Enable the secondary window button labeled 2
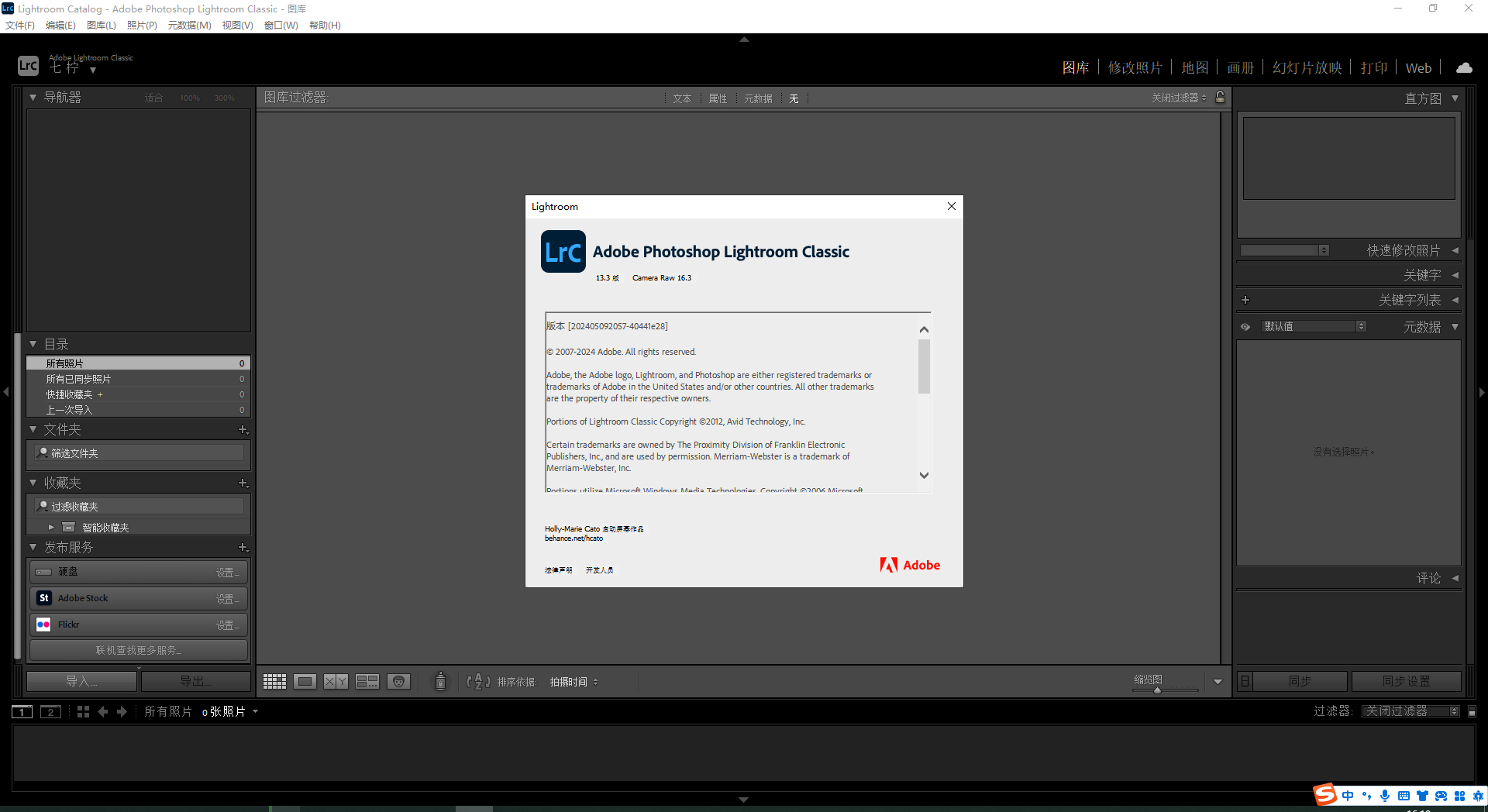 point(50,711)
